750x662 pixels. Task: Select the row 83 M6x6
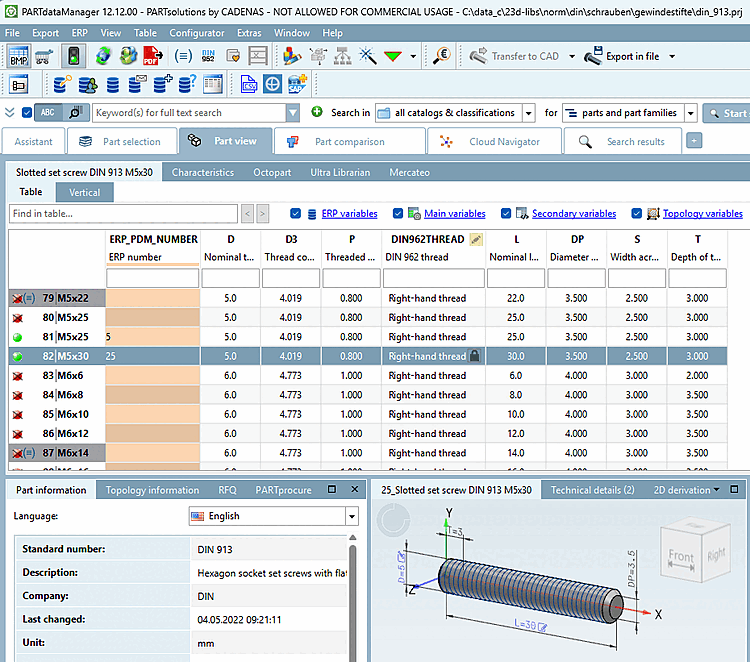tap(367, 375)
